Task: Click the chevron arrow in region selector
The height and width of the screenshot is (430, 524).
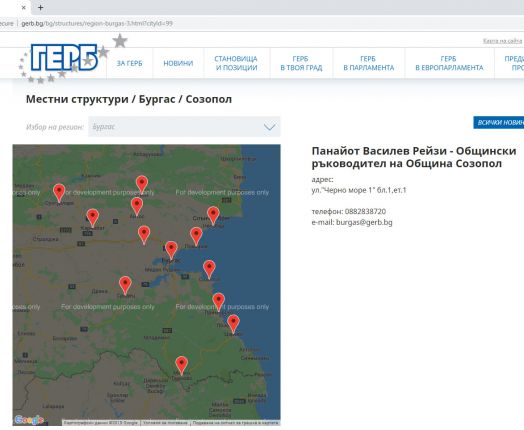Action: click(269, 127)
